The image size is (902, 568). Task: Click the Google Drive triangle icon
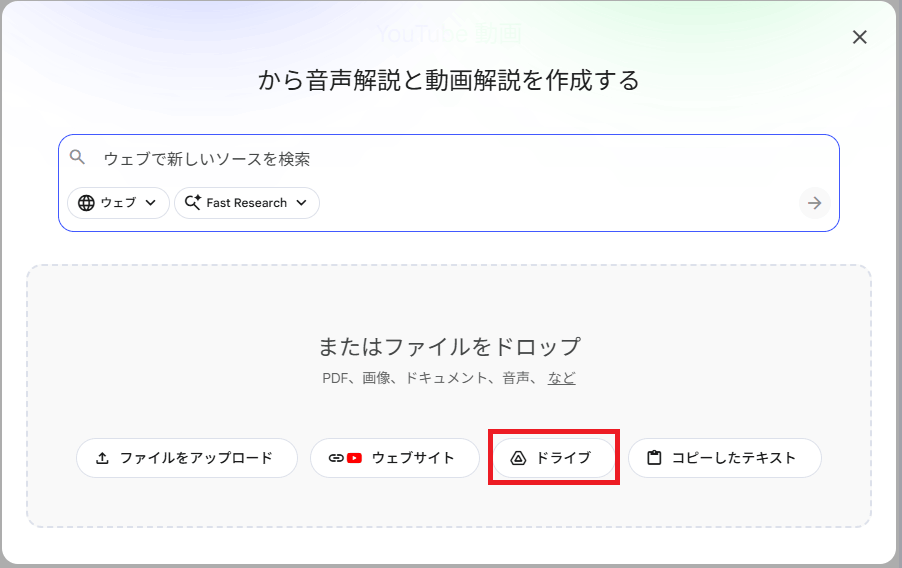tap(518, 458)
